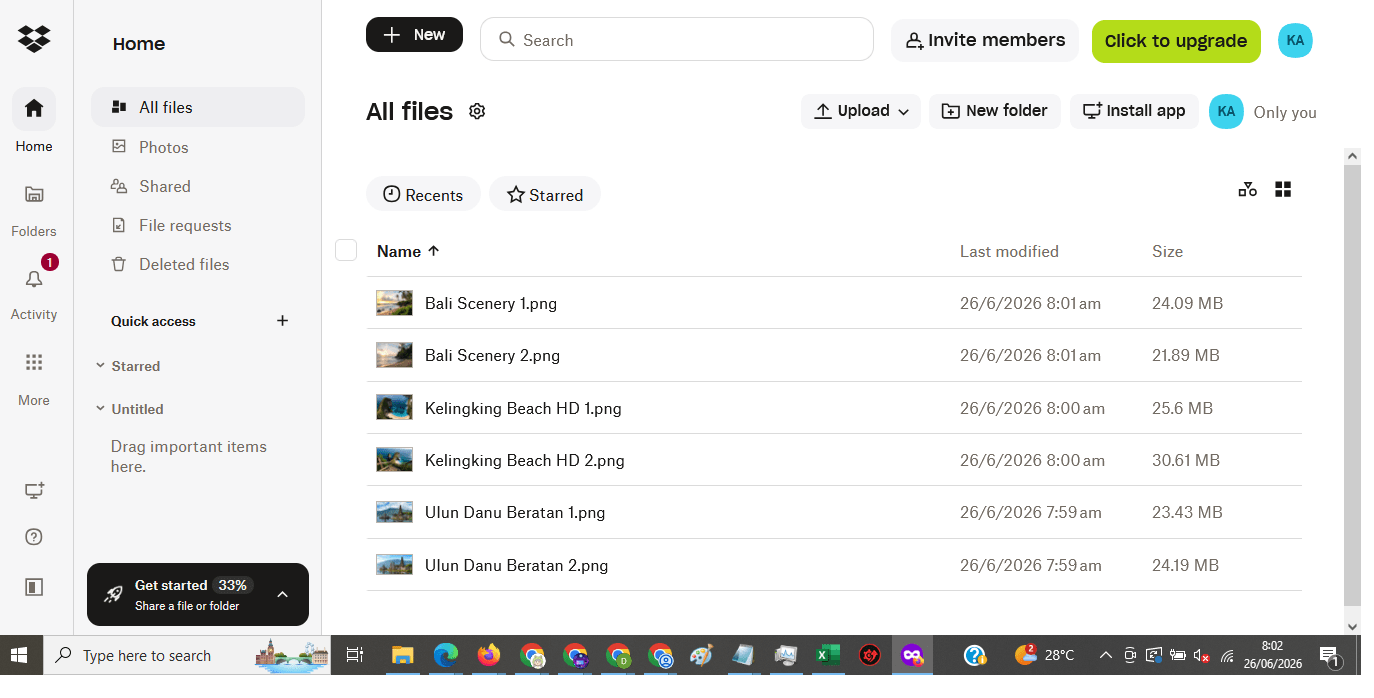This screenshot has width=1374, height=698.
Task: Sort by the Name column header
Action: point(408,251)
